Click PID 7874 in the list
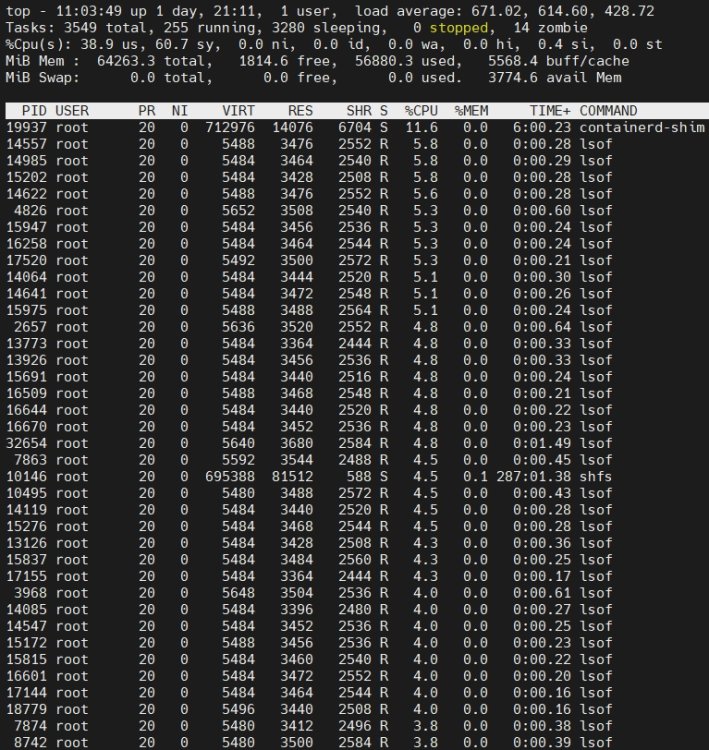This screenshot has width=709, height=750. point(31,726)
